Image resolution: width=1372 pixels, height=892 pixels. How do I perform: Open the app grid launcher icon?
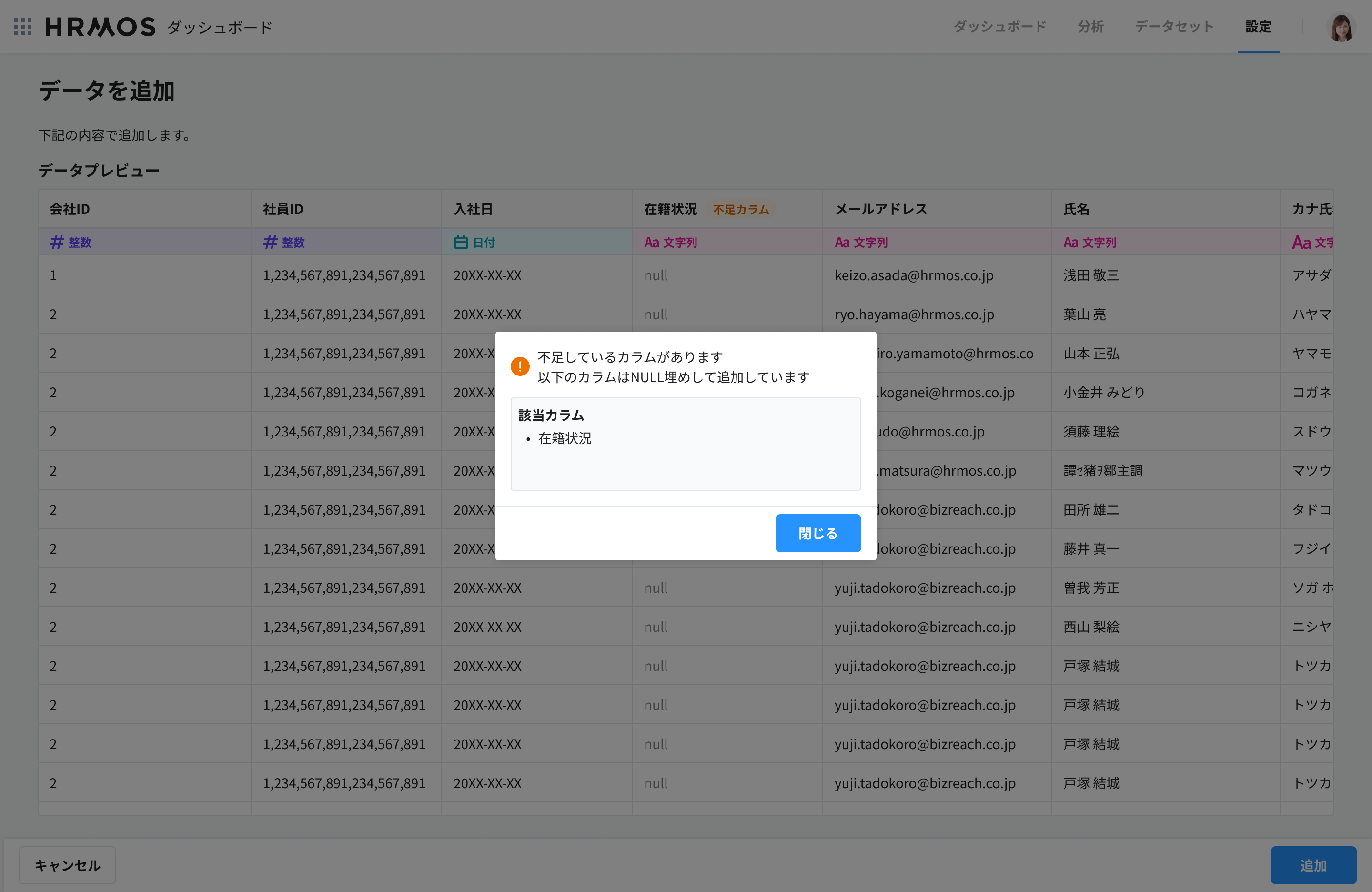tap(22, 27)
